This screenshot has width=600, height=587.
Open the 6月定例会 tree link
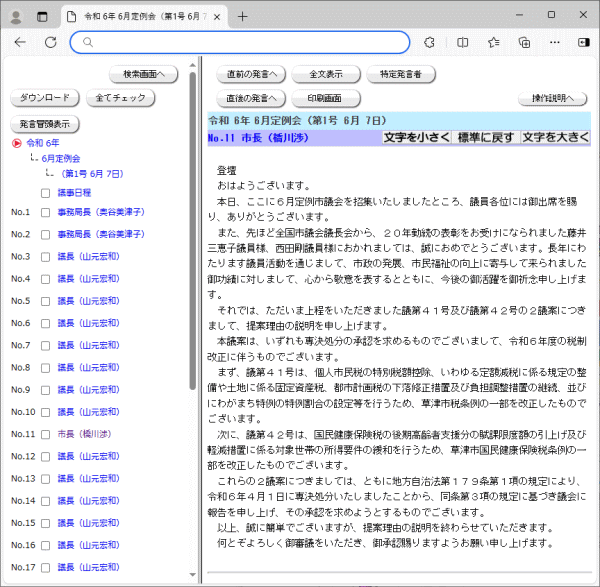point(61,158)
